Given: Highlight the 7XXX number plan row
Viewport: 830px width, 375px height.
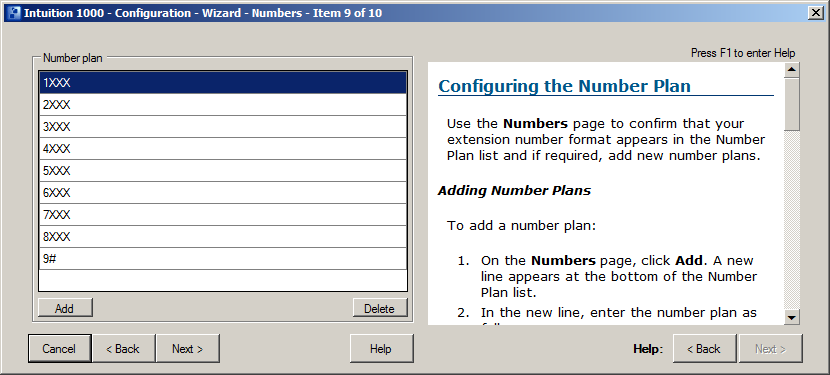Looking at the screenshot, I should point(223,215).
